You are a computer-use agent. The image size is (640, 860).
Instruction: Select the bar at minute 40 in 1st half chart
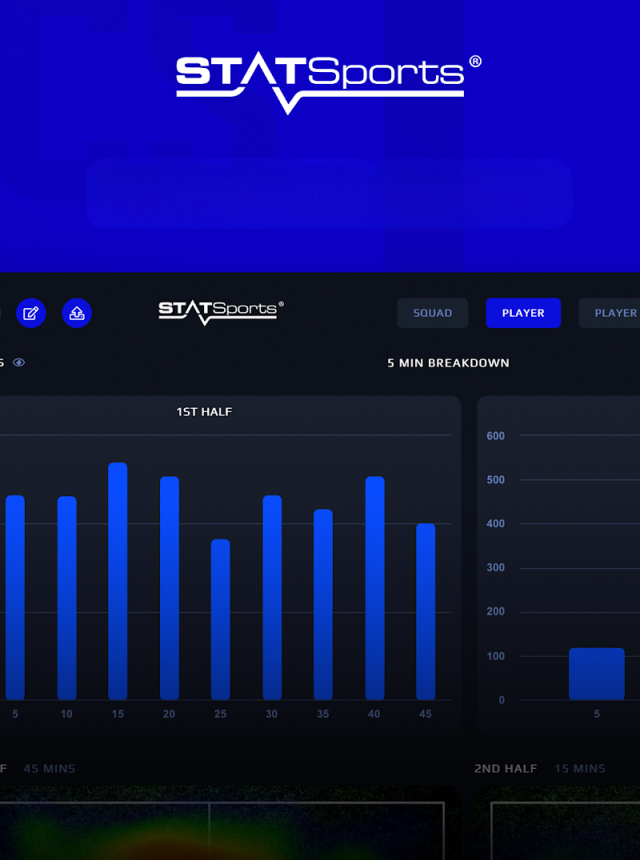tap(375, 588)
